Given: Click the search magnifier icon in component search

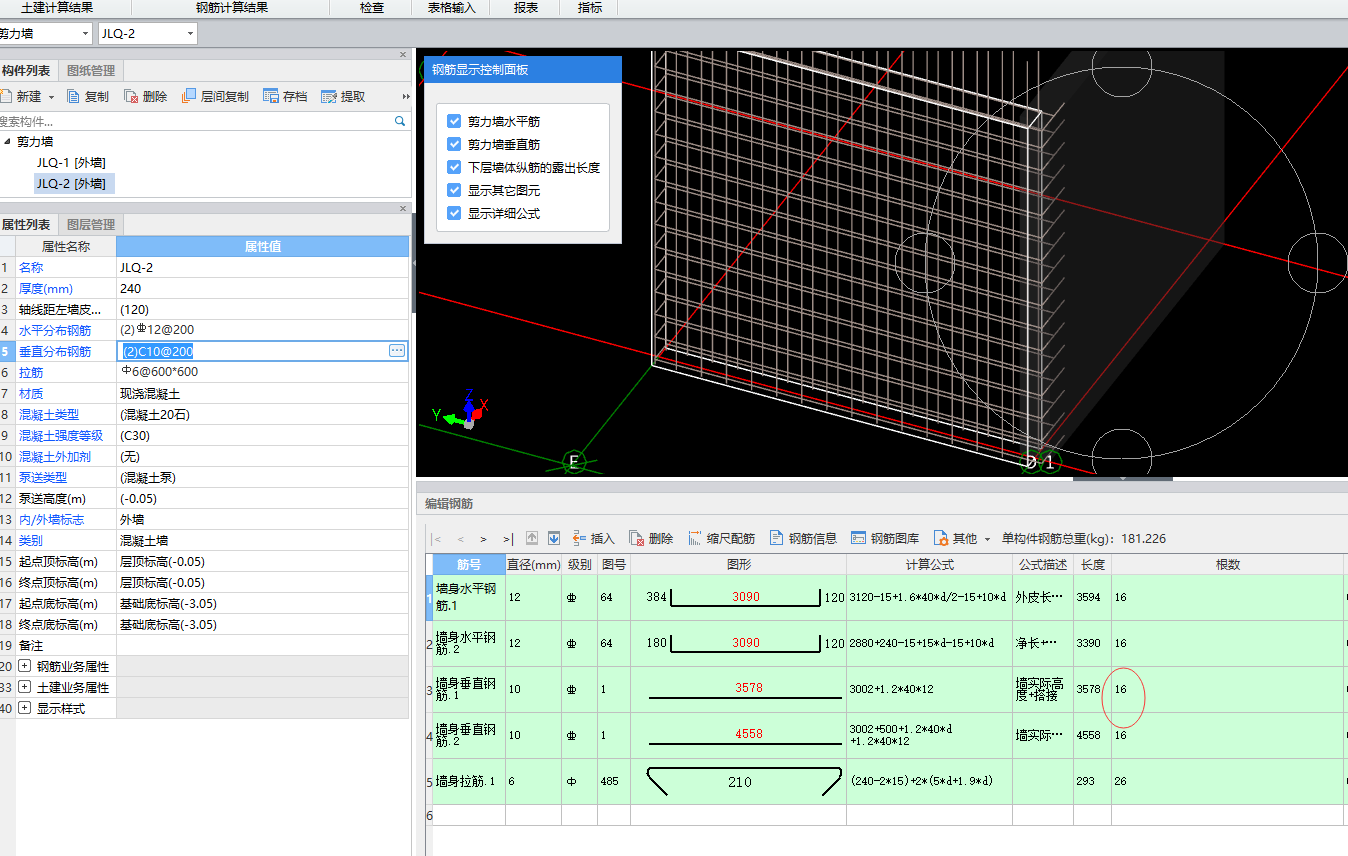Looking at the screenshot, I should [401, 121].
